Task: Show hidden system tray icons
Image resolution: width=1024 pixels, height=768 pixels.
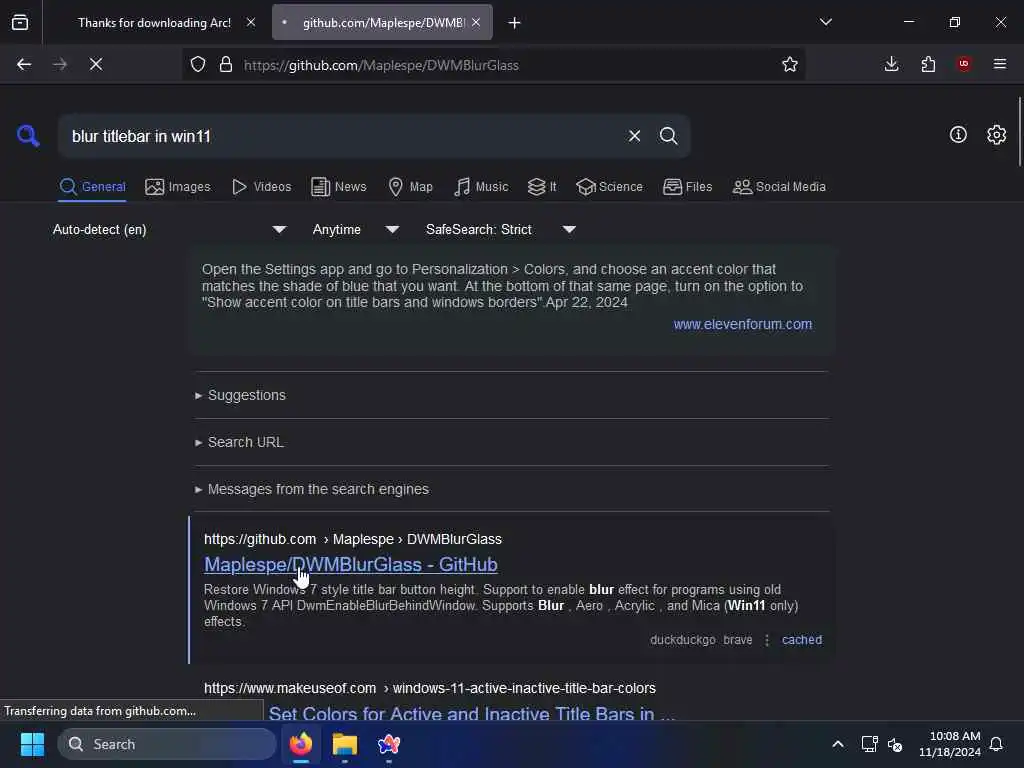Action: 838,744
